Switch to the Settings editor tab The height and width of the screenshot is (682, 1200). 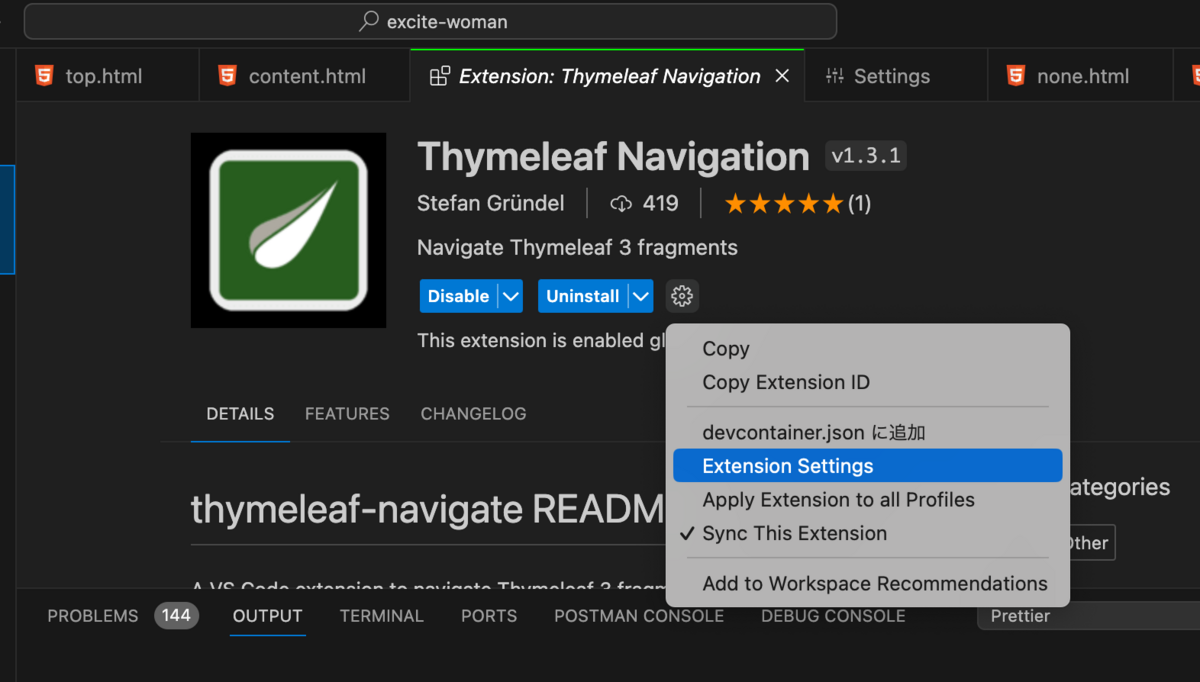[896, 76]
